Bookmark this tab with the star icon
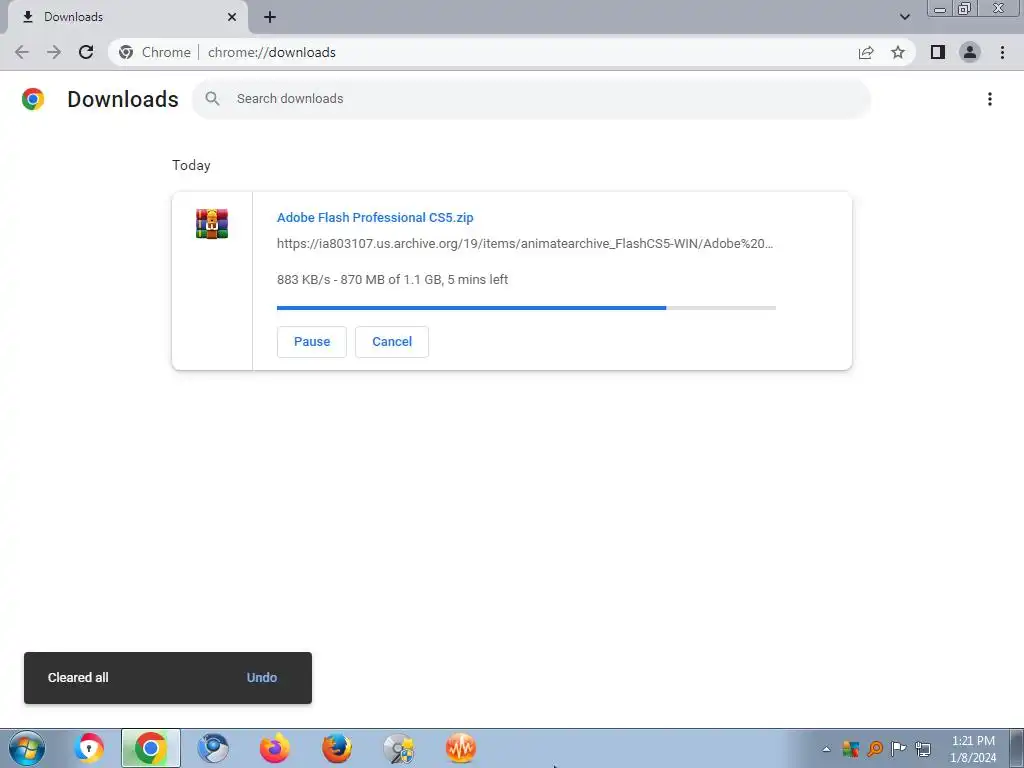This screenshot has width=1024, height=768. (898, 52)
